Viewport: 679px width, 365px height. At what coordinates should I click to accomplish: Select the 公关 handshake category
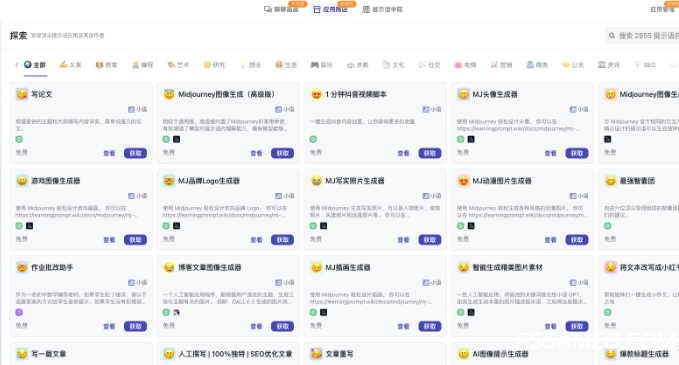coord(573,65)
